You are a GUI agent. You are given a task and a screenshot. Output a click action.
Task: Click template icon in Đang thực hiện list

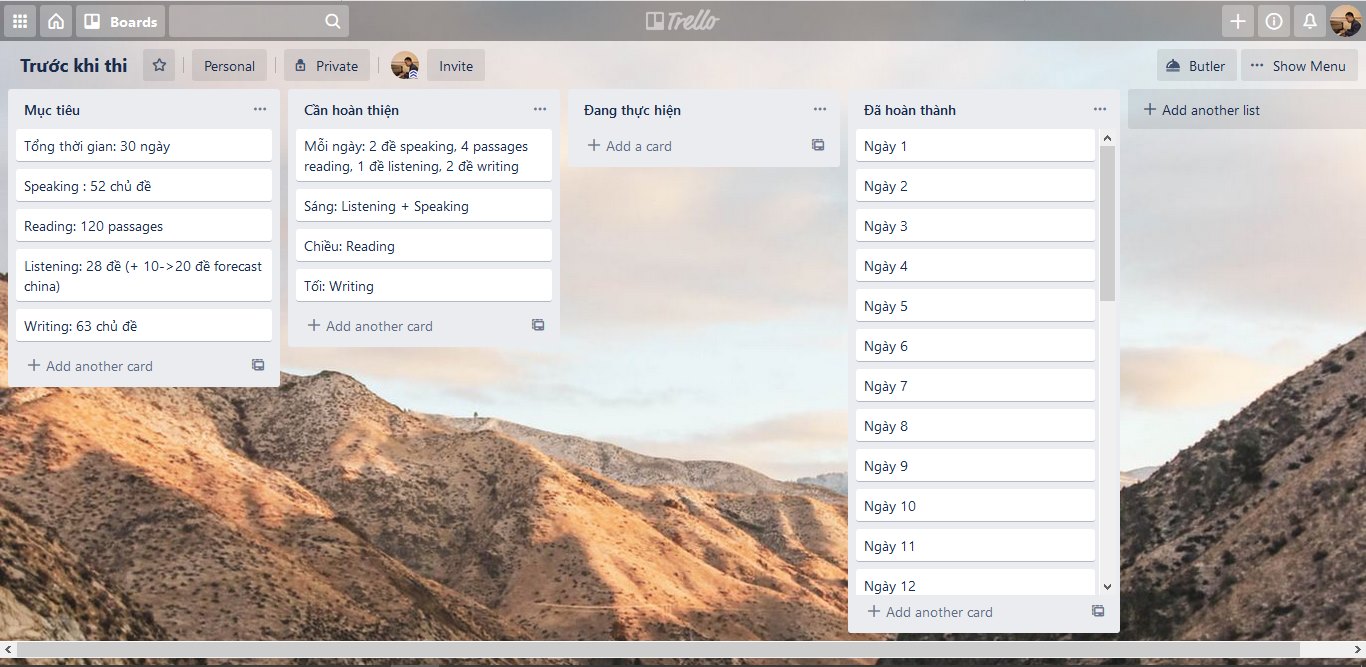click(x=818, y=146)
